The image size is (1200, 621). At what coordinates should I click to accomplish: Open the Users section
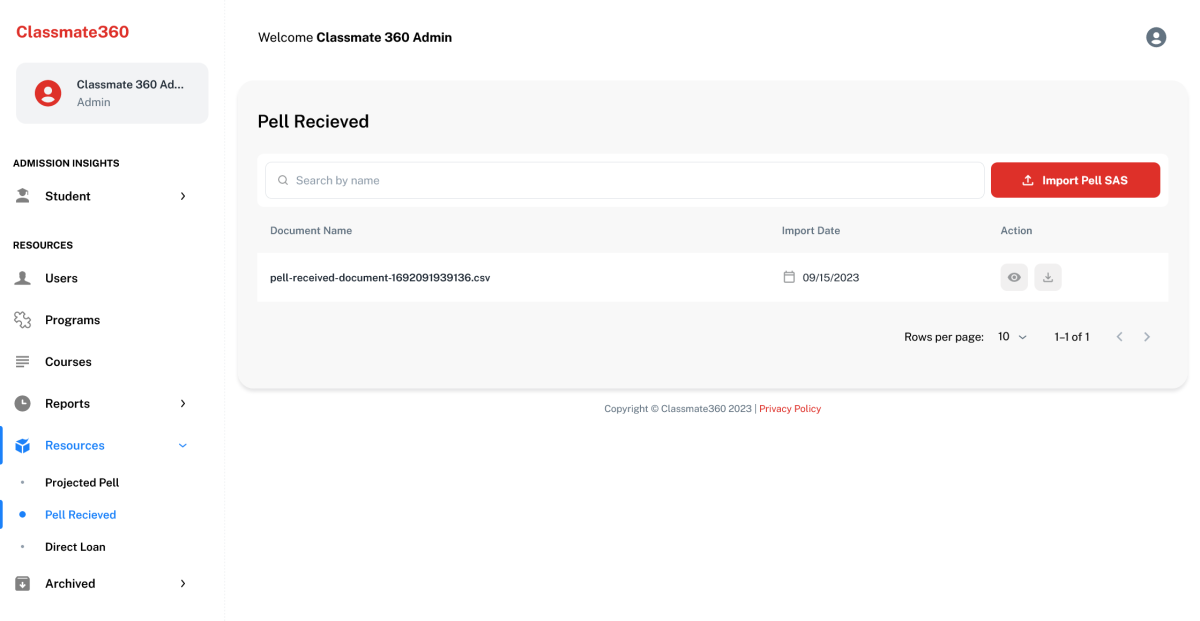point(61,278)
